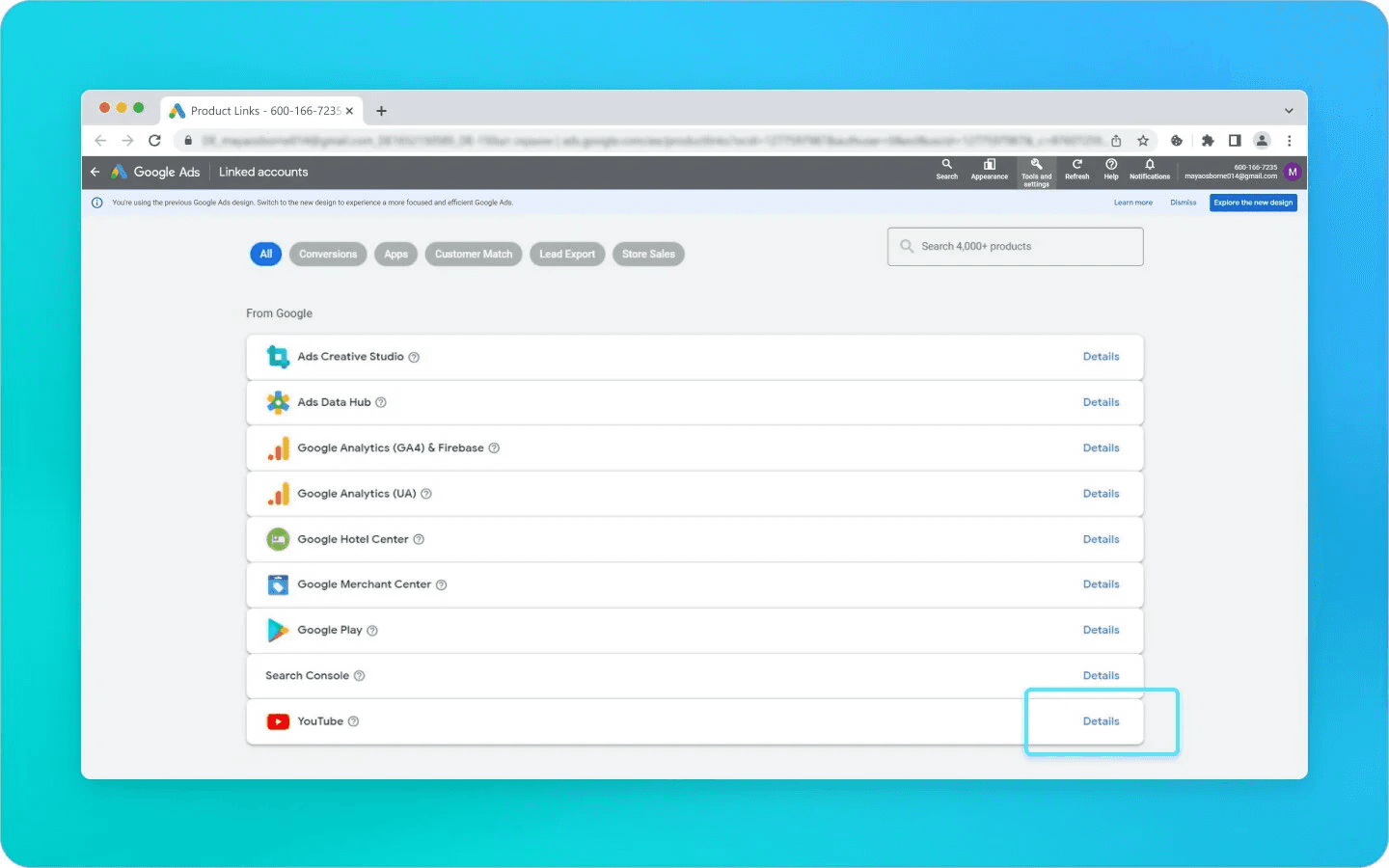Go back using the Google Ads header arrow

tap(95, 172)
